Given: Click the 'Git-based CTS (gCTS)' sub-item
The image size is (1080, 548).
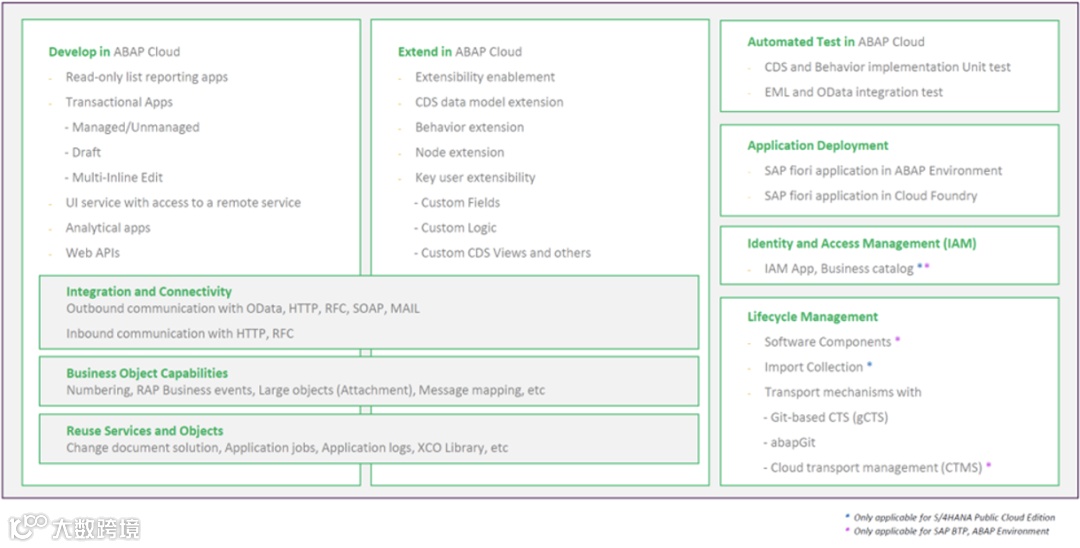Looking at the screenshot, I should (x=830, y=417).
